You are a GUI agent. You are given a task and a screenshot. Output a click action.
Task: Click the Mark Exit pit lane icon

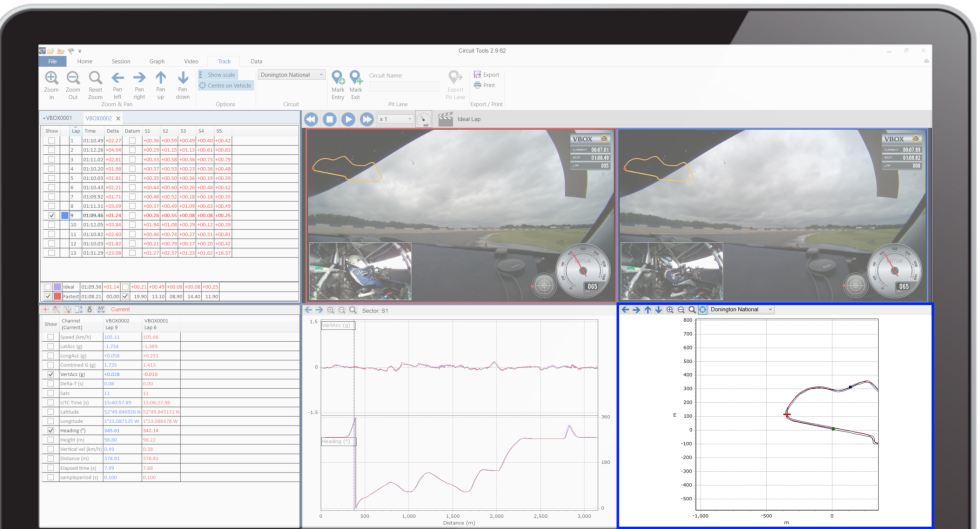coord(356,78)
